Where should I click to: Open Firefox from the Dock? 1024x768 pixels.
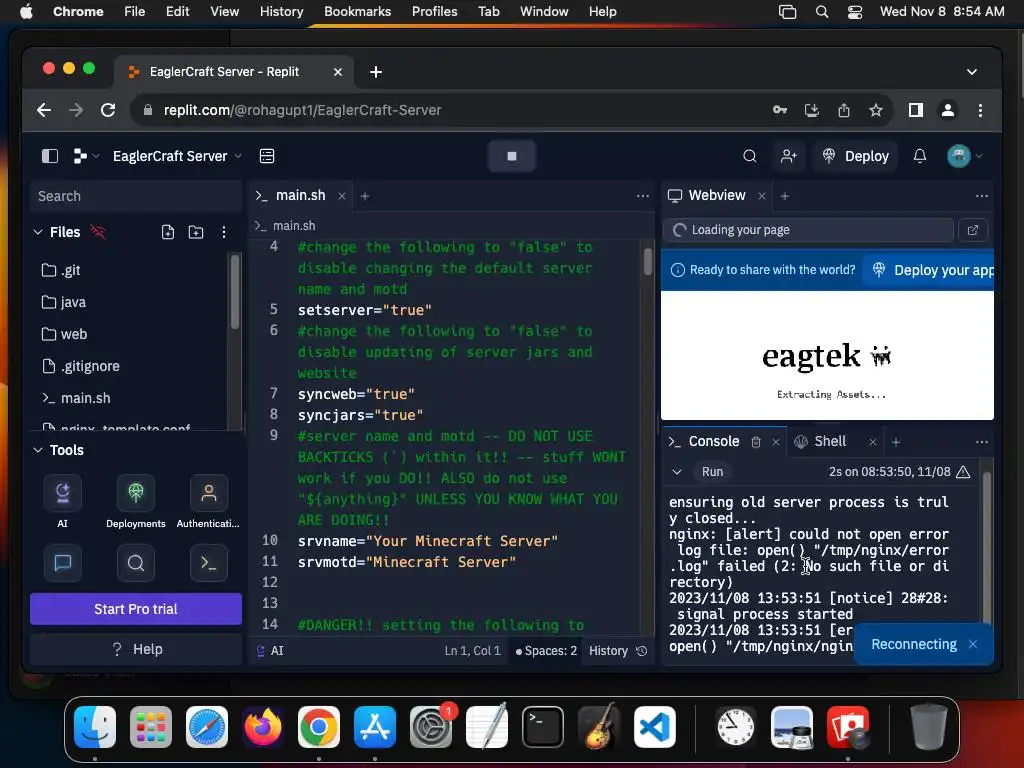(x=263, y=727)
